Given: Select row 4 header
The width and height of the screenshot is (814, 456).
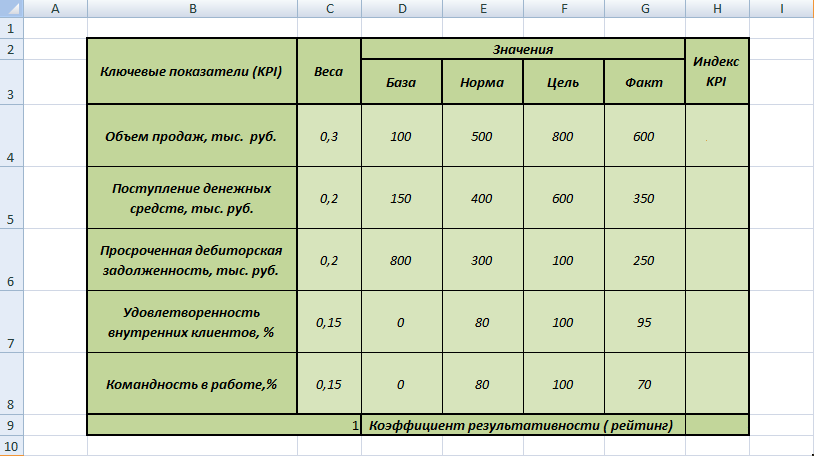Looking at the screenshot, I should click(10, 135).
